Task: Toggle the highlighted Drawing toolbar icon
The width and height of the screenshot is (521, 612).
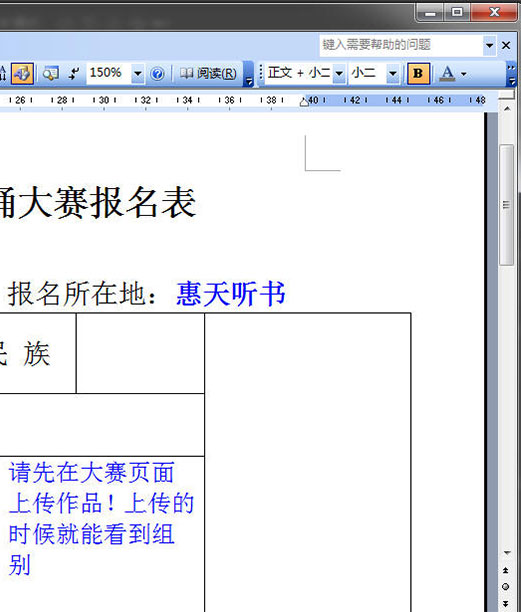Action: (x=22, y=73)
